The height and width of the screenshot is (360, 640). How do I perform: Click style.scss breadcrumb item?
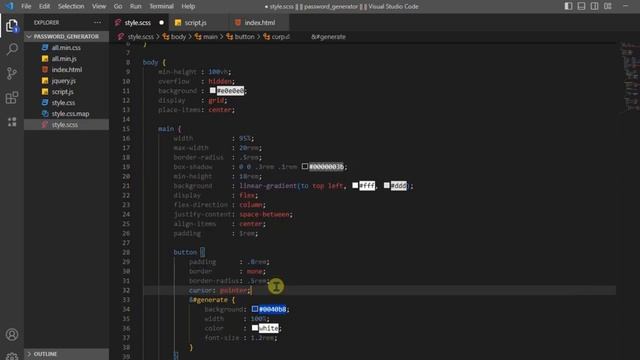140,37
